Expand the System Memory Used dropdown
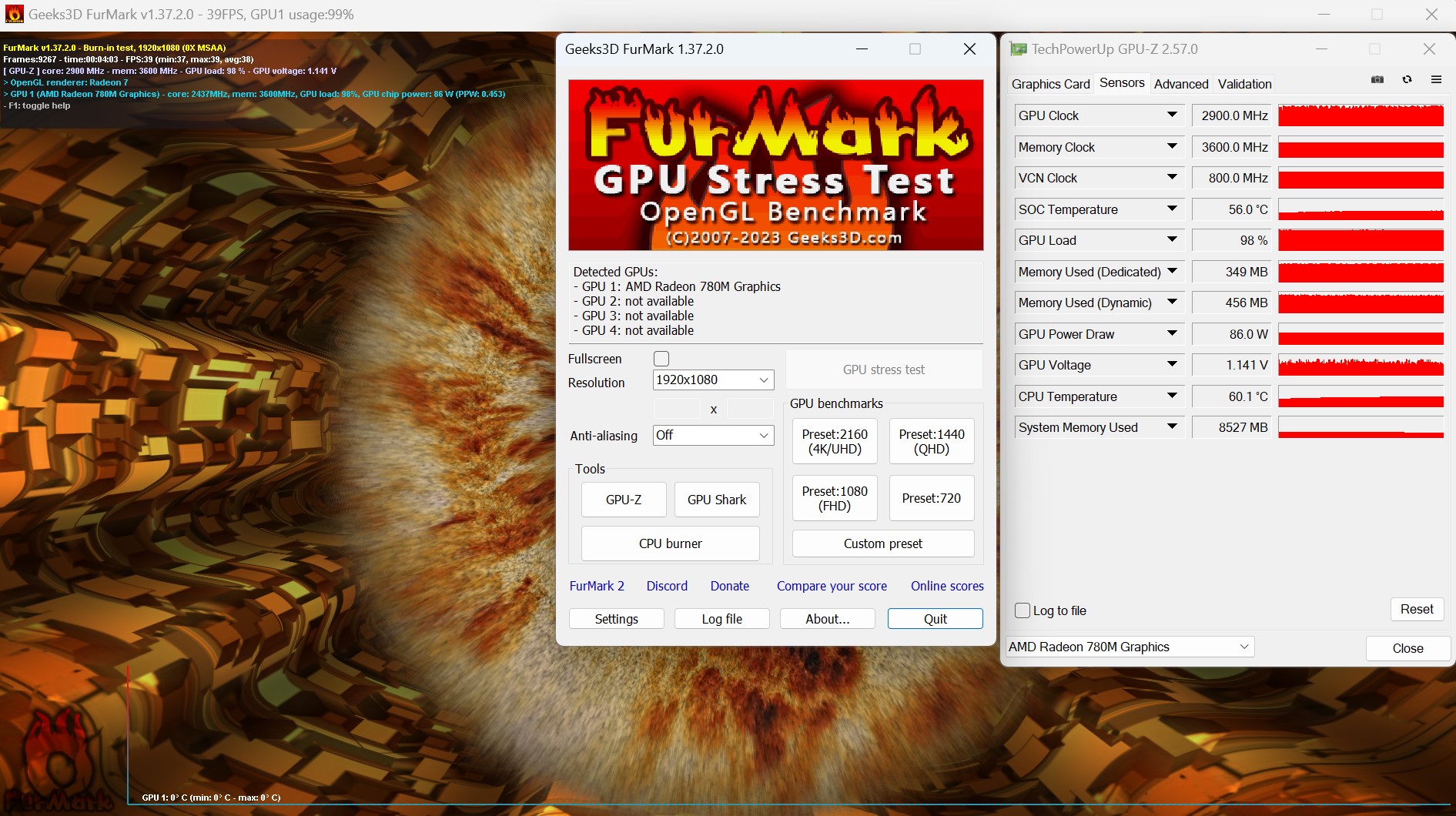 (1172, 427)
